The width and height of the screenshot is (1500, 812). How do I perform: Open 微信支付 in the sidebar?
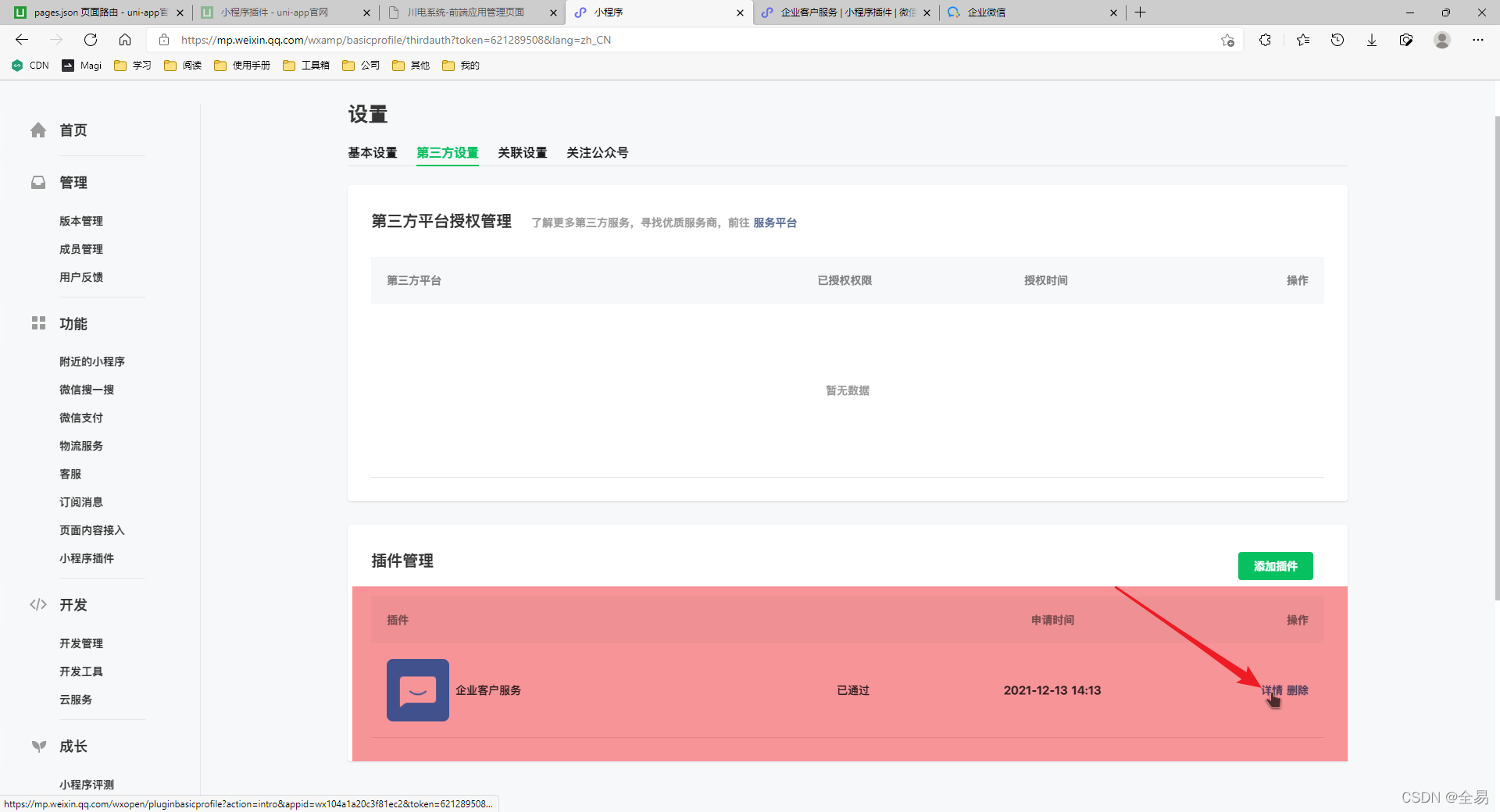(81, 418)
